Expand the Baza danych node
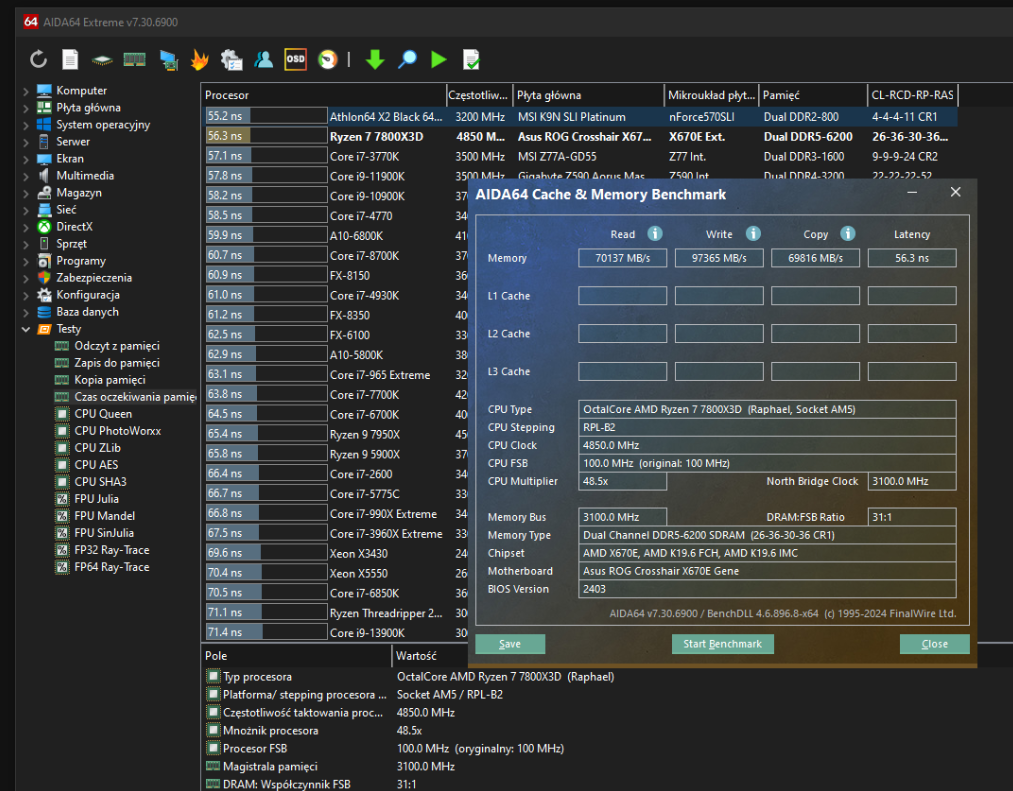The height and width of the screenshot is (791, 1013). pyautogui.click(x=26, y=312)
